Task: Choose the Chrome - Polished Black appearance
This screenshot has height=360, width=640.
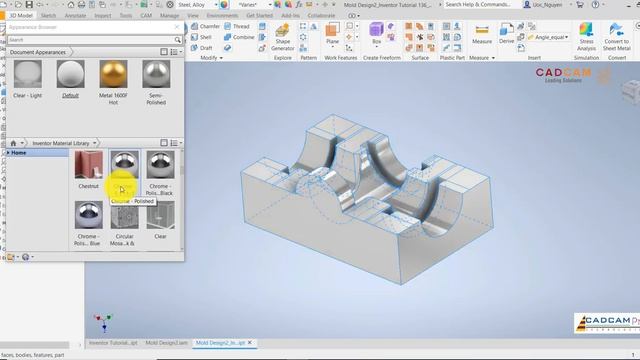Action: (x=160, y=173)
